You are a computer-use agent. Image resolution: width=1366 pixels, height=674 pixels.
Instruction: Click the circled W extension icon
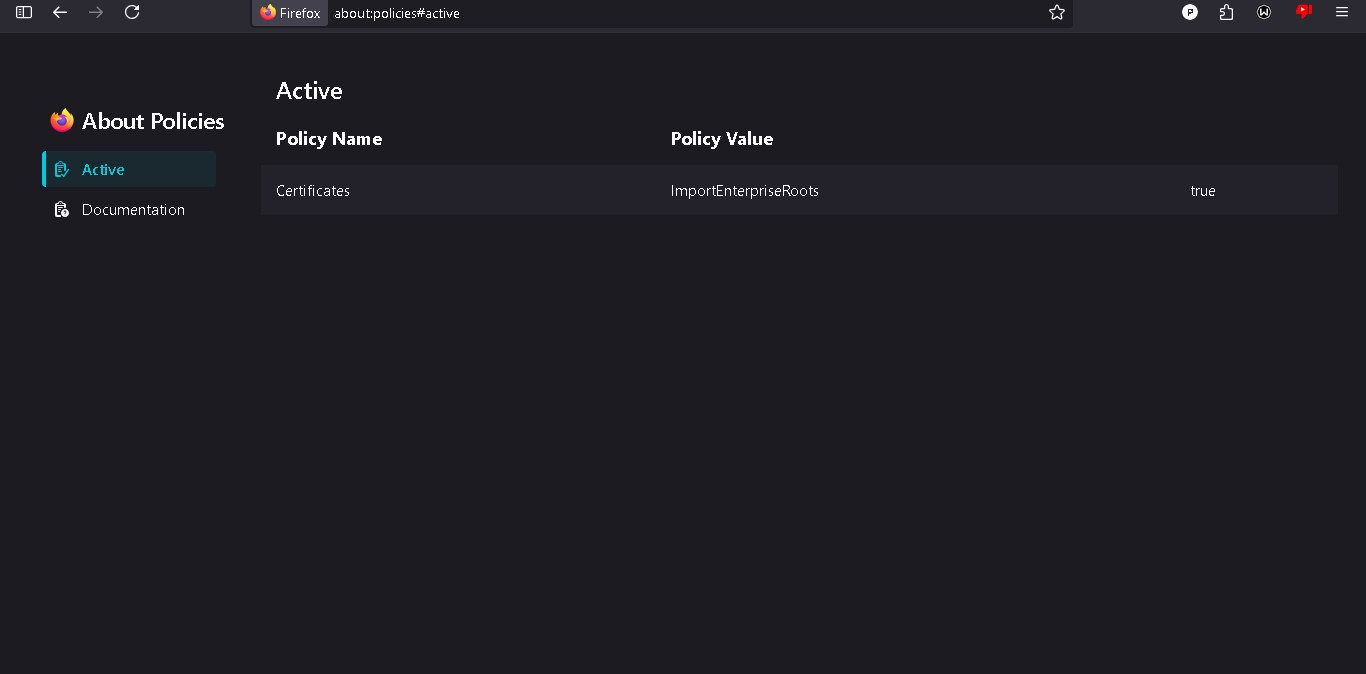click(1264, 12)
